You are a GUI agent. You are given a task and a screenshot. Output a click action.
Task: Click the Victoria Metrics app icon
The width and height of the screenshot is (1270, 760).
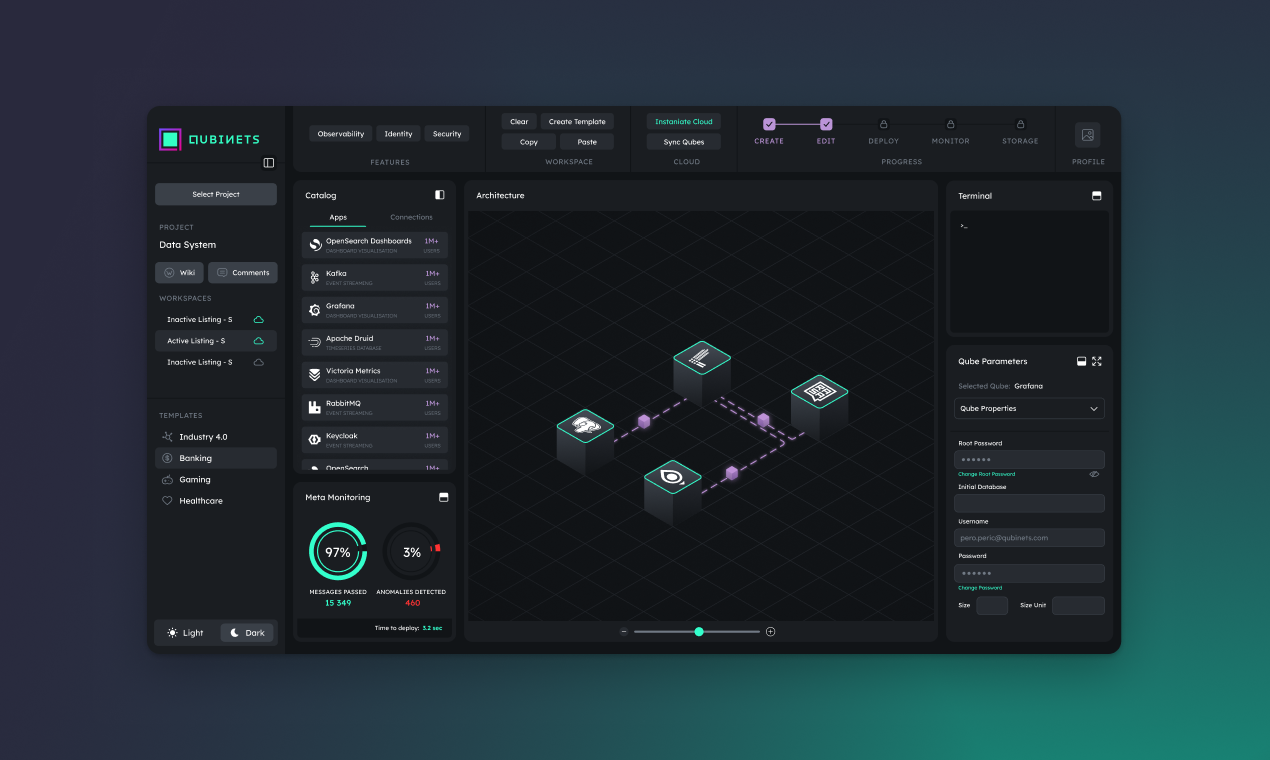[x=315, y=374]
